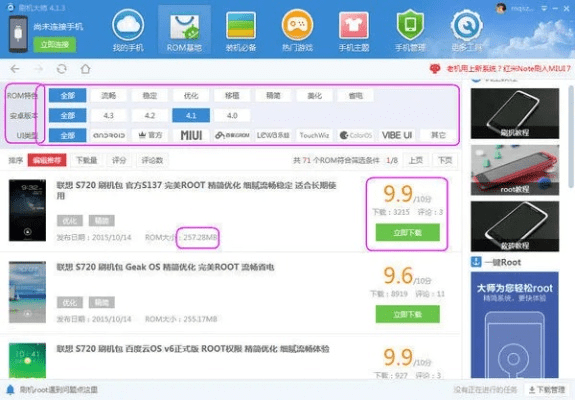The width and height of the screenshot is (575, 400).
Task: Click the green 立即连接 button
Action: tap(55, 45)
